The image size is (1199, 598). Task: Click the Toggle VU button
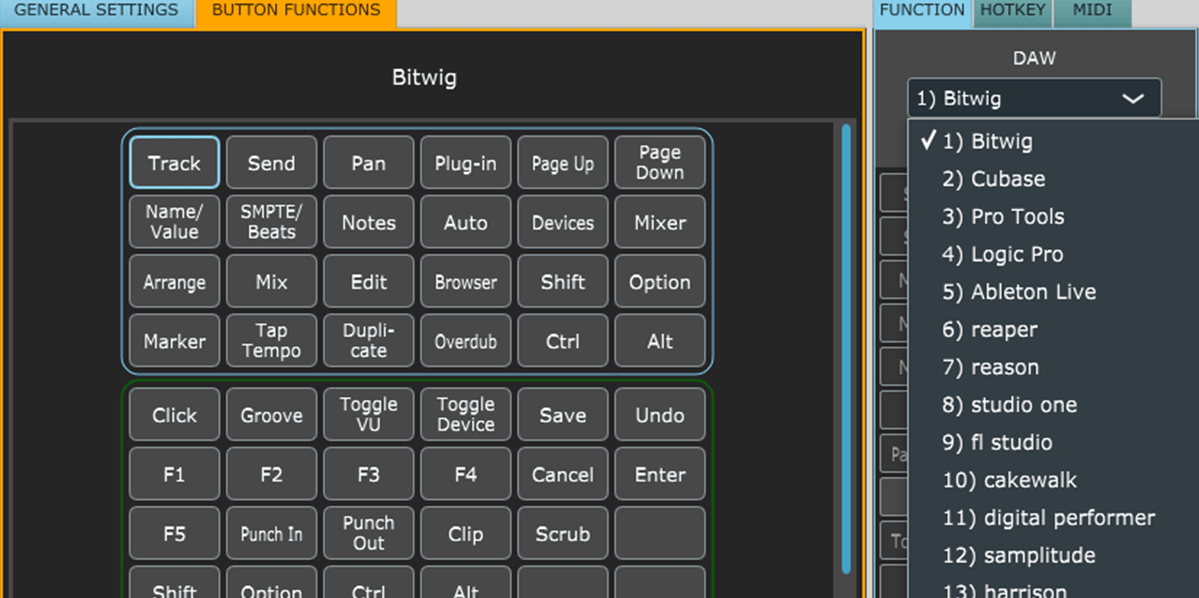[368, 414]
